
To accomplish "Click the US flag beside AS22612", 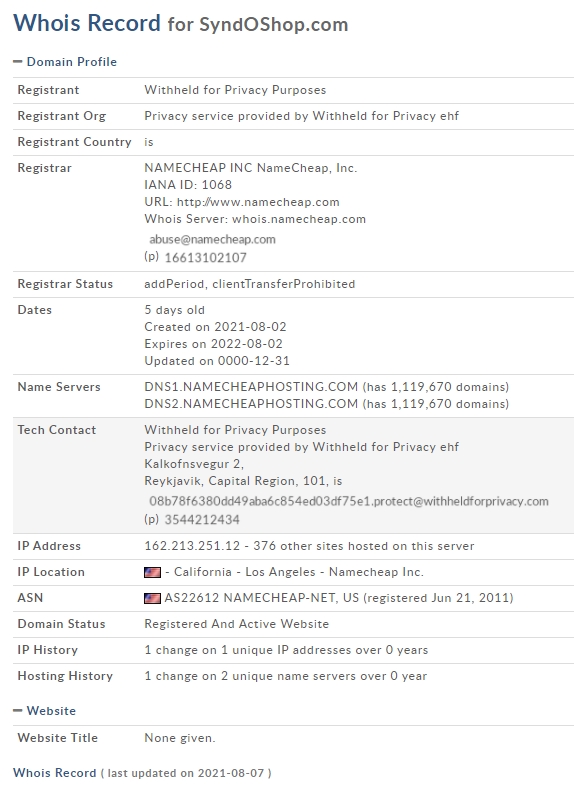I will pos(153,598).
